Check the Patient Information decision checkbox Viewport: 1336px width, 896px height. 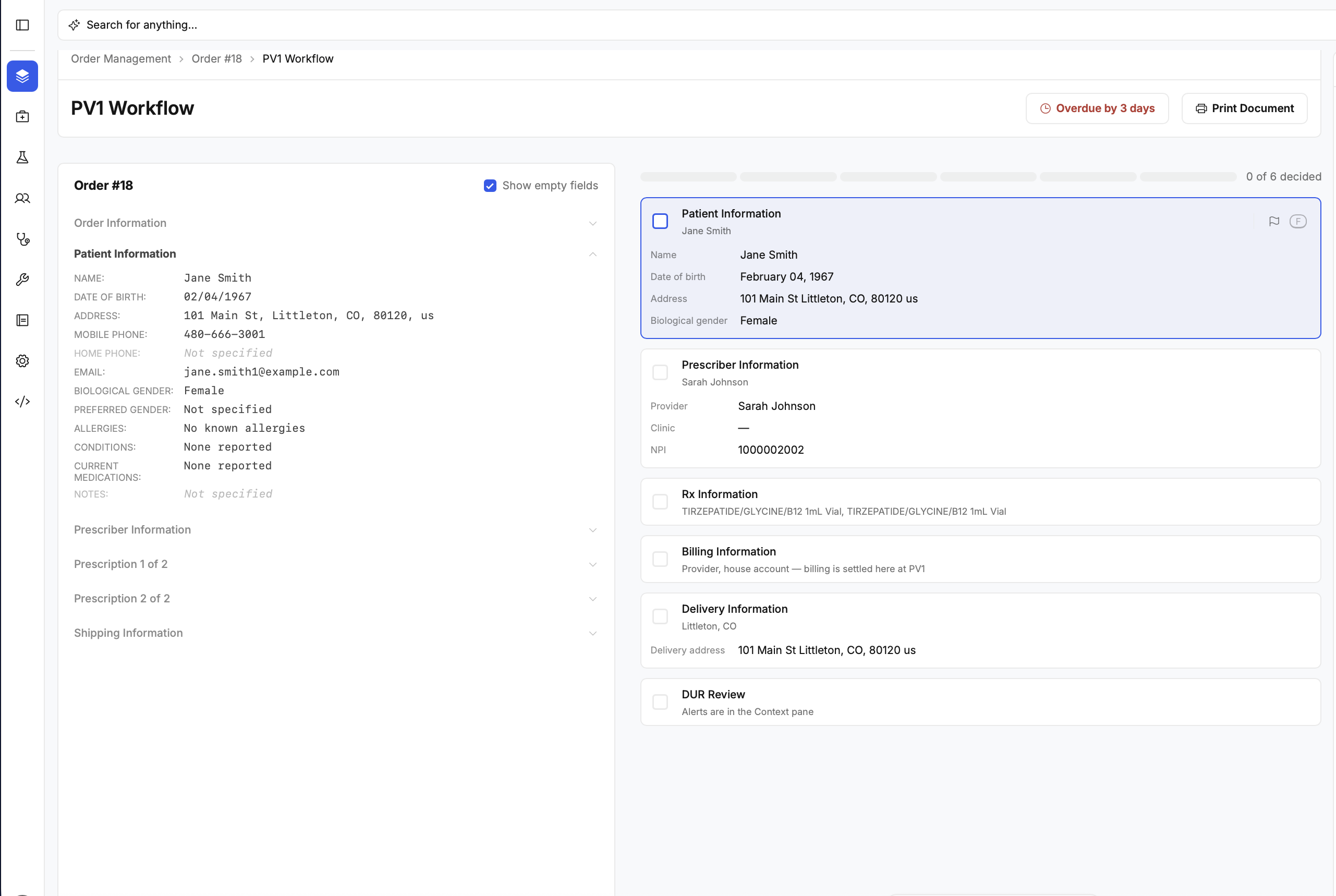660,221
